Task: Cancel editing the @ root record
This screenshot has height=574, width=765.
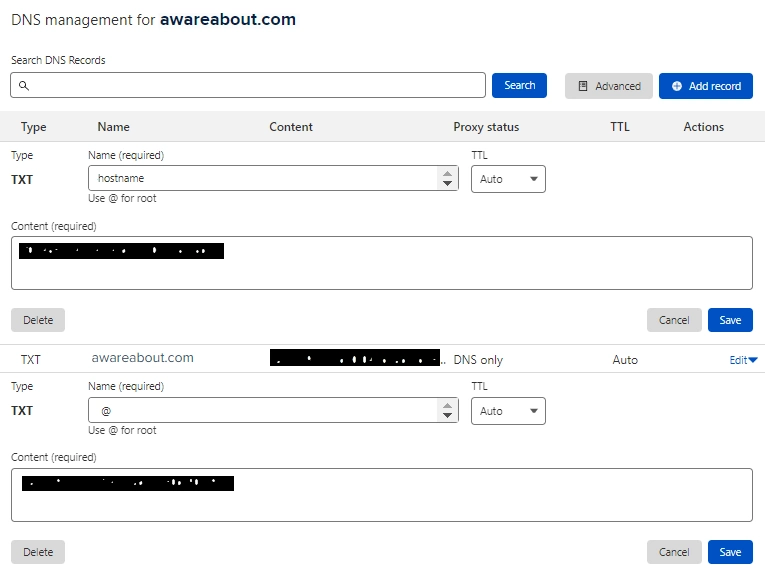Action: point(674,552)
